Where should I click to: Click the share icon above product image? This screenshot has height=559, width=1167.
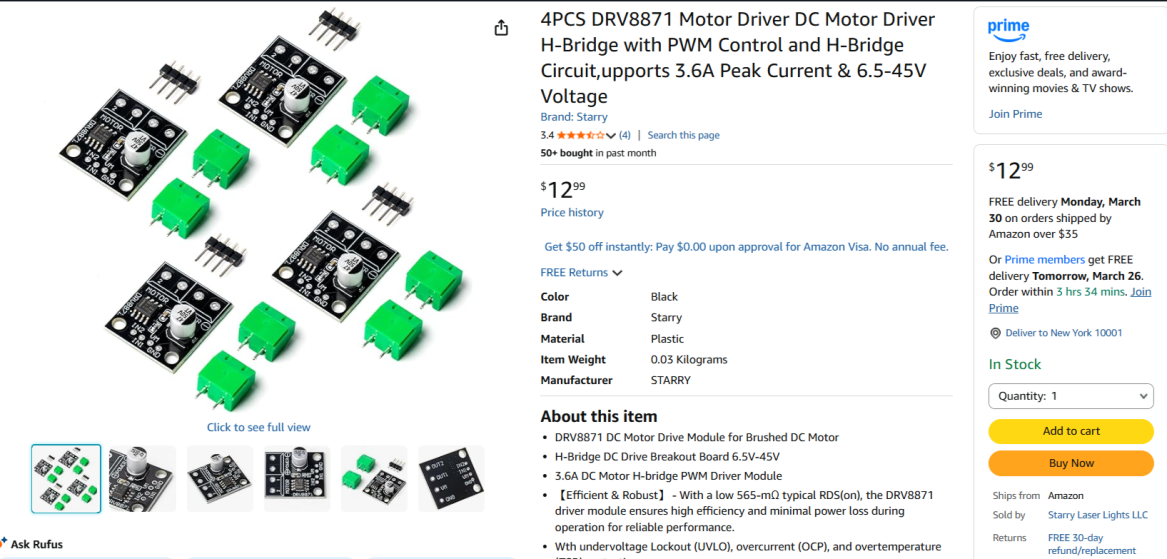pyautogui.click(x=502, y=28)
